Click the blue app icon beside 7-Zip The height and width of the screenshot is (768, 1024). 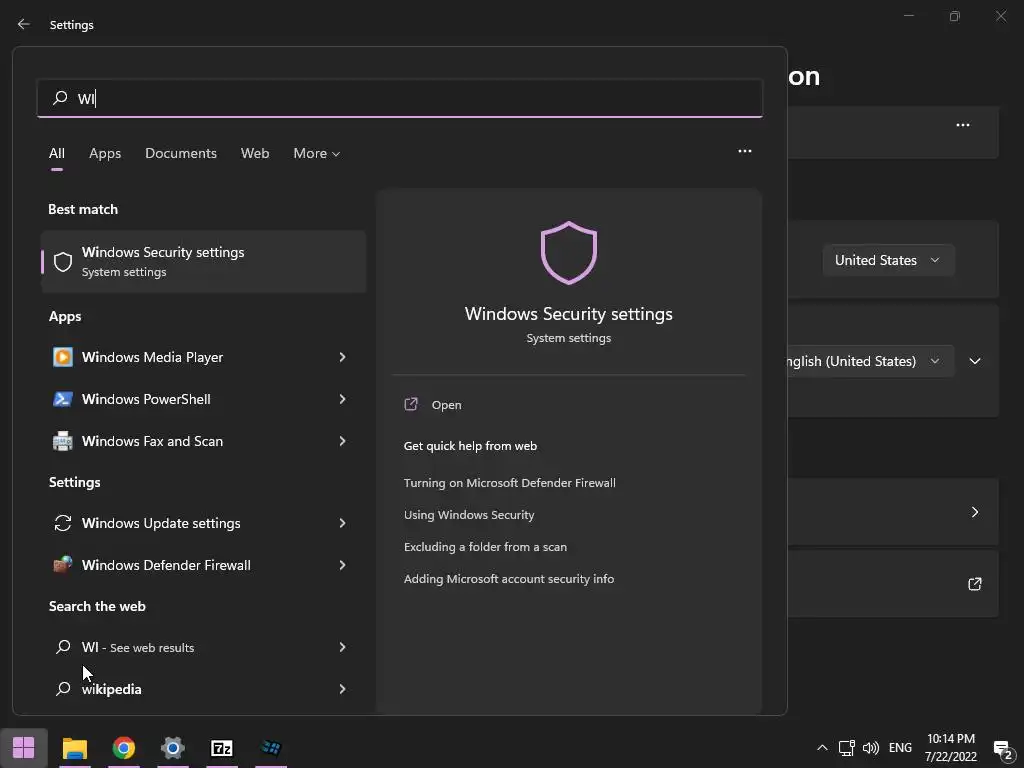coord(270,748)
